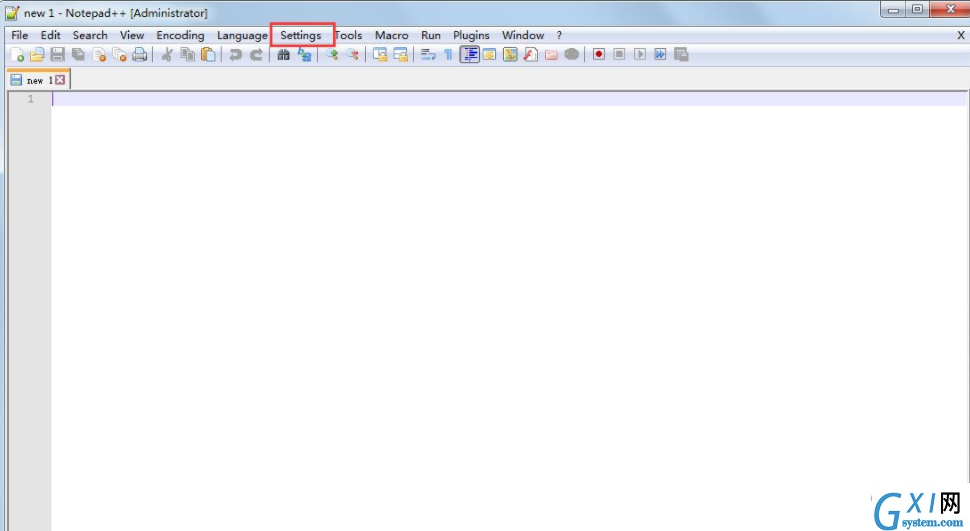The width and height of the screenshot is (970, 531).
Task: Open Find with the binoculars icon
Action: [x=283, y=54]
